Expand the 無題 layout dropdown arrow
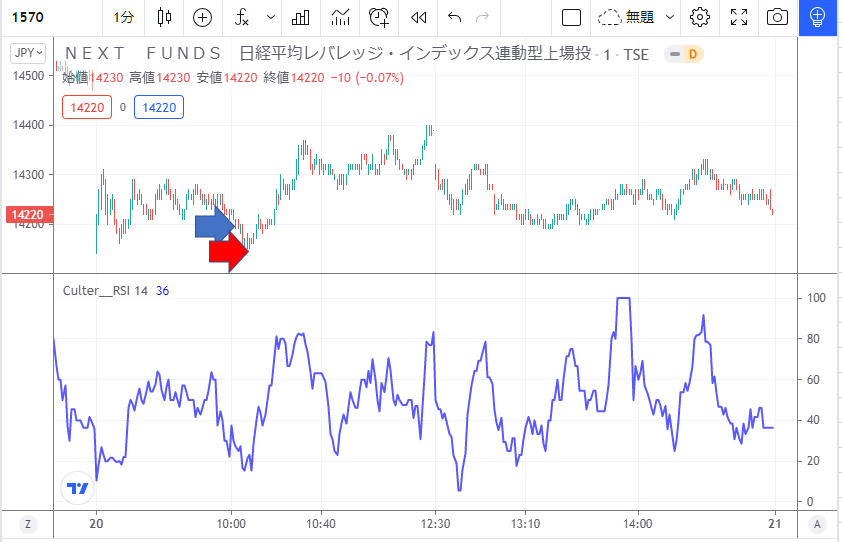 coord(670,17)
